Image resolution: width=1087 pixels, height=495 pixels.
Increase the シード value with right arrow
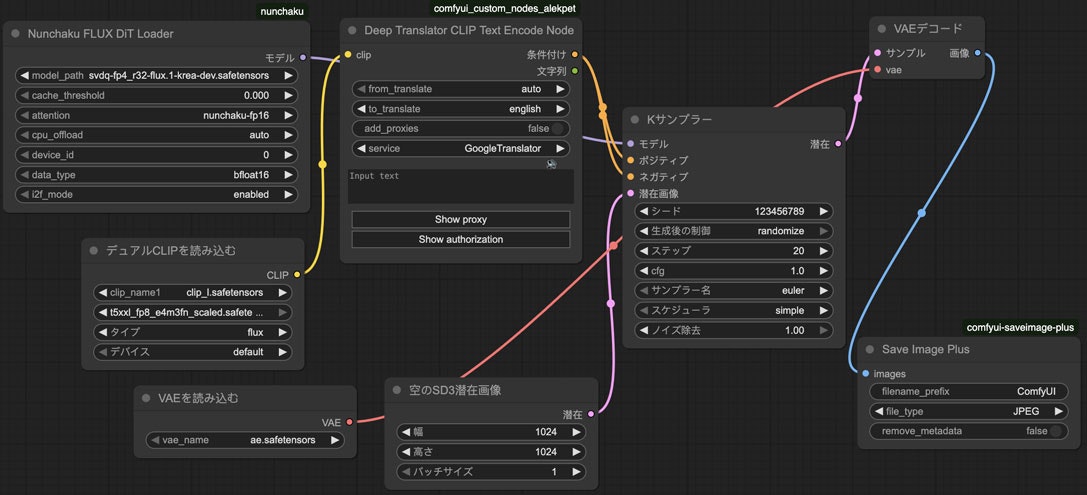[824, 211]
